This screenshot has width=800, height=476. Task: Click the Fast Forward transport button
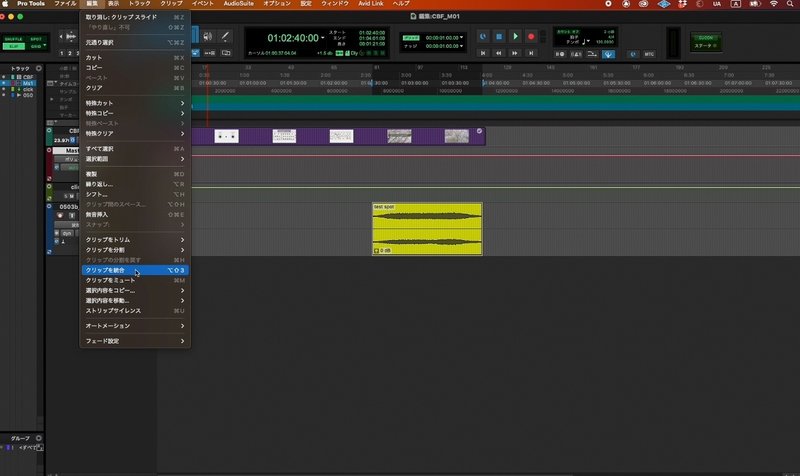click(x=515, y=53)
